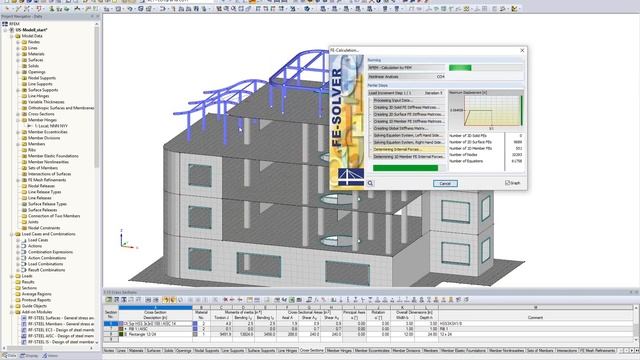Close the FE-Calculation dialog
This screenshot has height=360, width=640.
(522, 50)
